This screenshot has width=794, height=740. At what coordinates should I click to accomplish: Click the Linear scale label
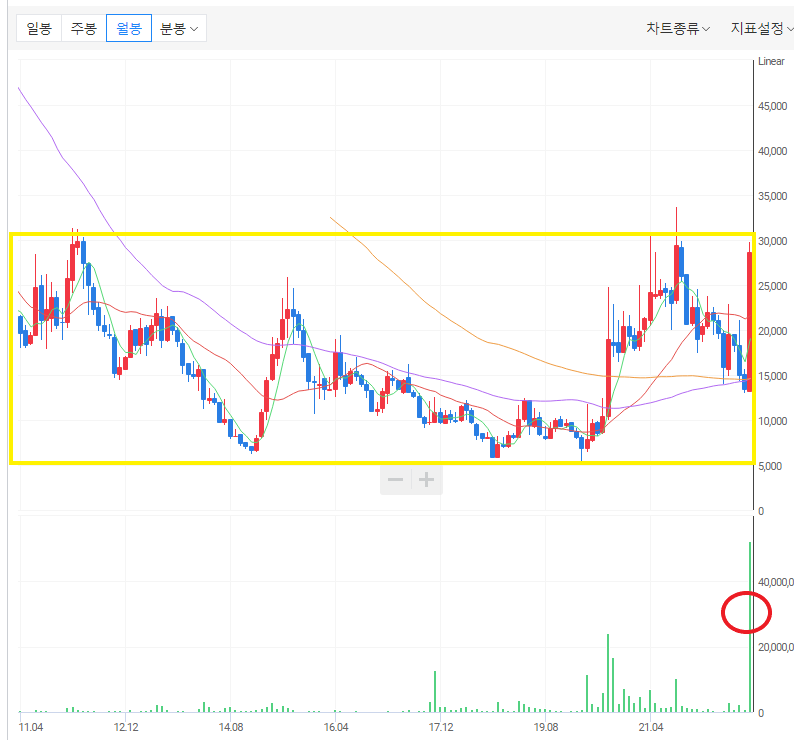coord(771,61)
